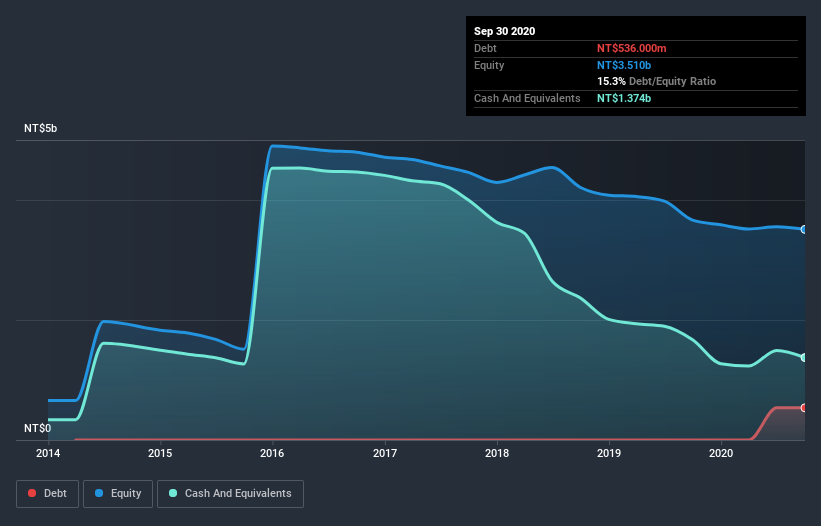Viewport: 821px width, 526px height.
Task: Click the Debt label in tooltip
Action: click(x=485, y=48)
